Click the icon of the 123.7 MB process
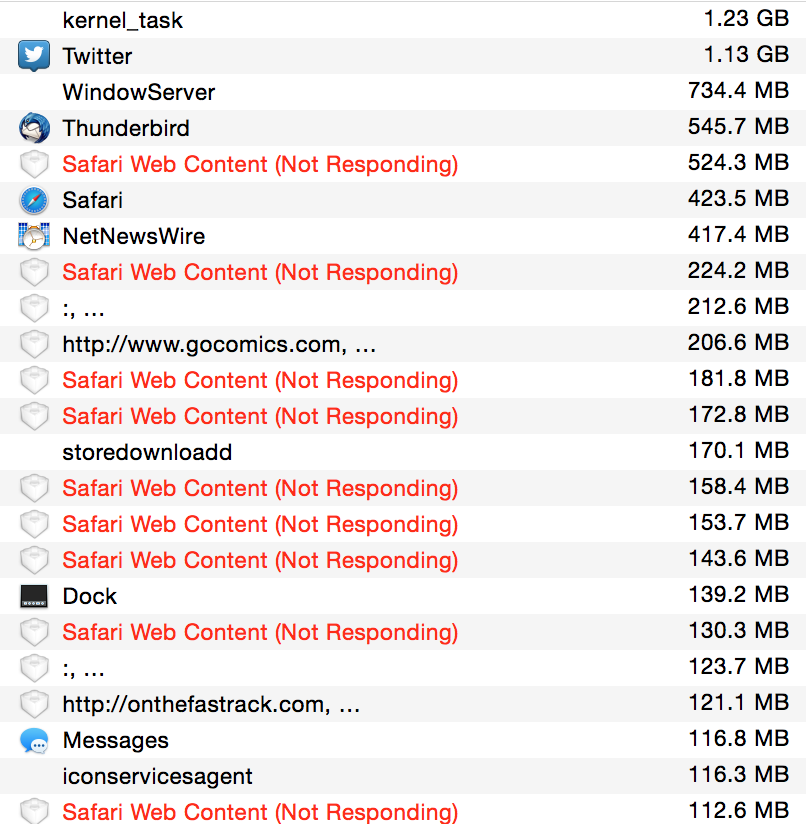The image size is (806, 824). click(34, 668)
